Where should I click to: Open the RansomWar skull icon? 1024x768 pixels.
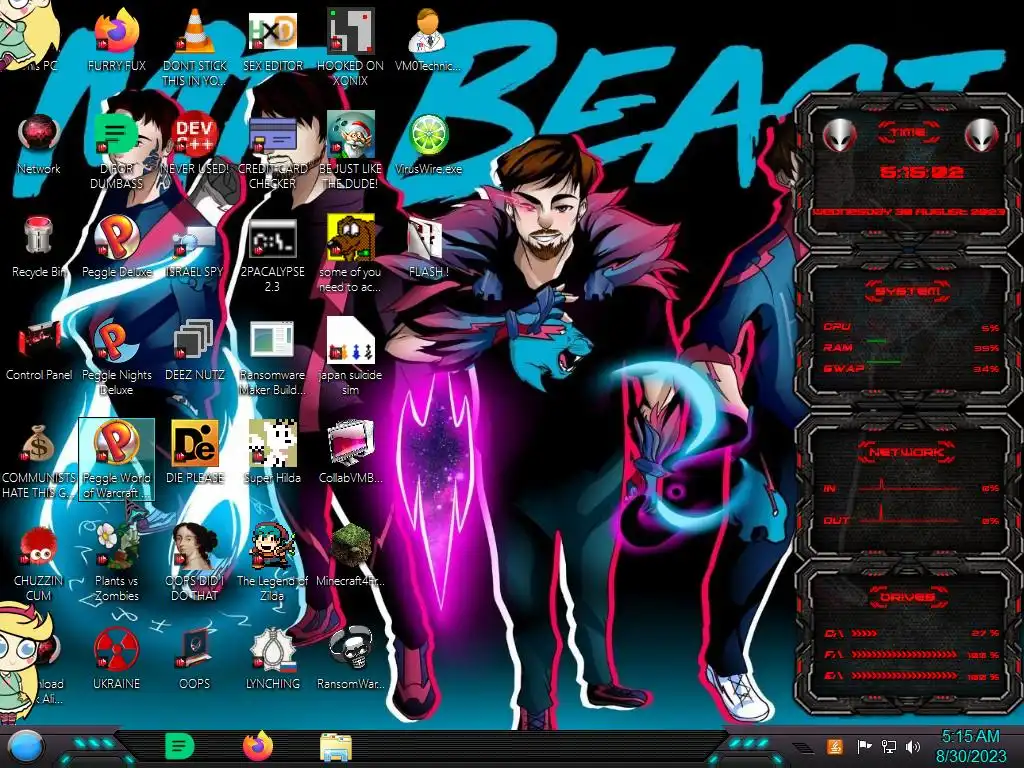coord(350,649)
